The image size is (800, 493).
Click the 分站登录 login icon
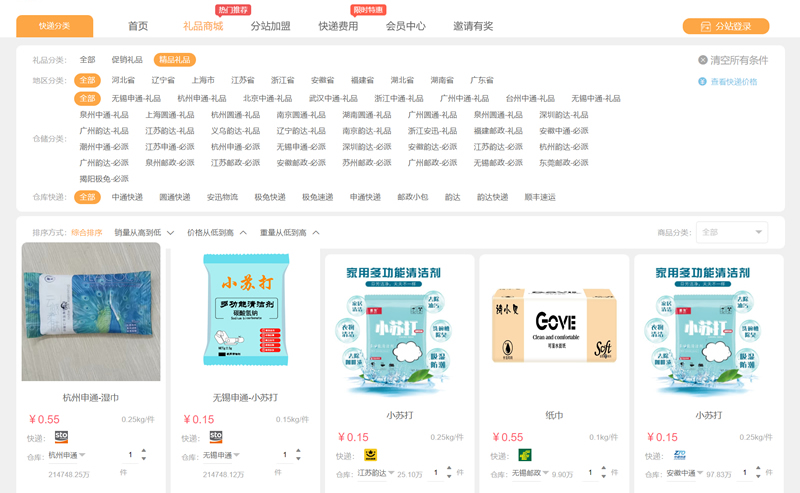click(706, 27)
